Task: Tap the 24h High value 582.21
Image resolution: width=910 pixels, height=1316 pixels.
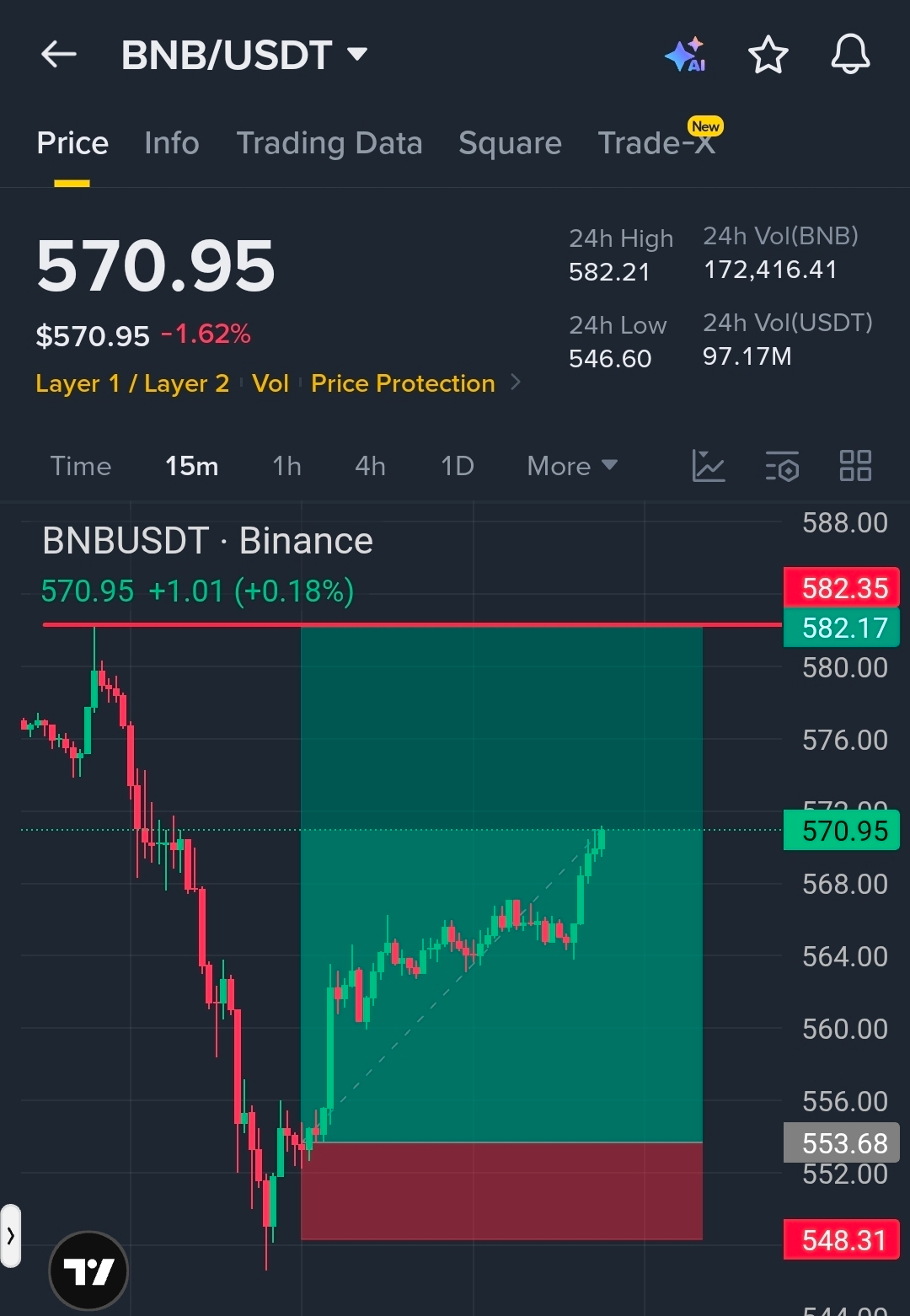Action: pyautogui.click(x=609, y=272)
